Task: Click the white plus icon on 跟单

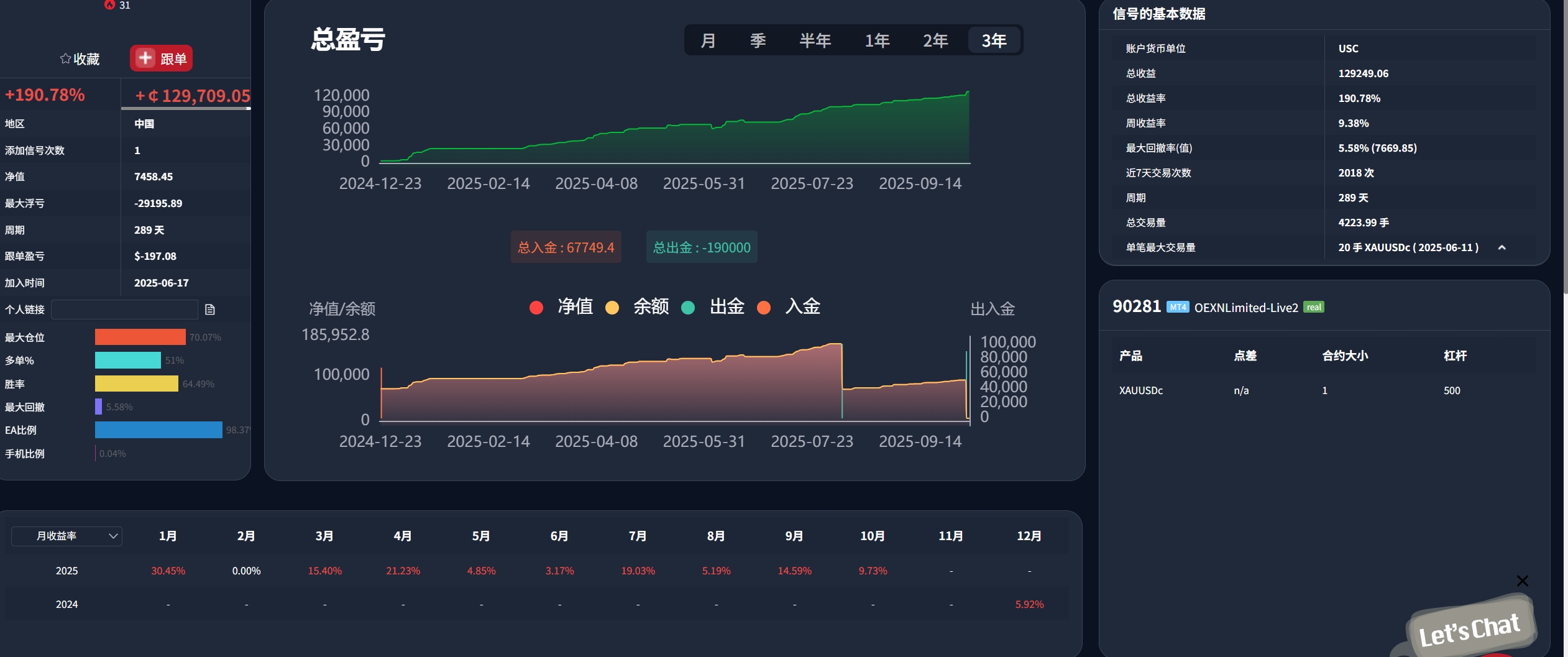Action: point(145,58)
